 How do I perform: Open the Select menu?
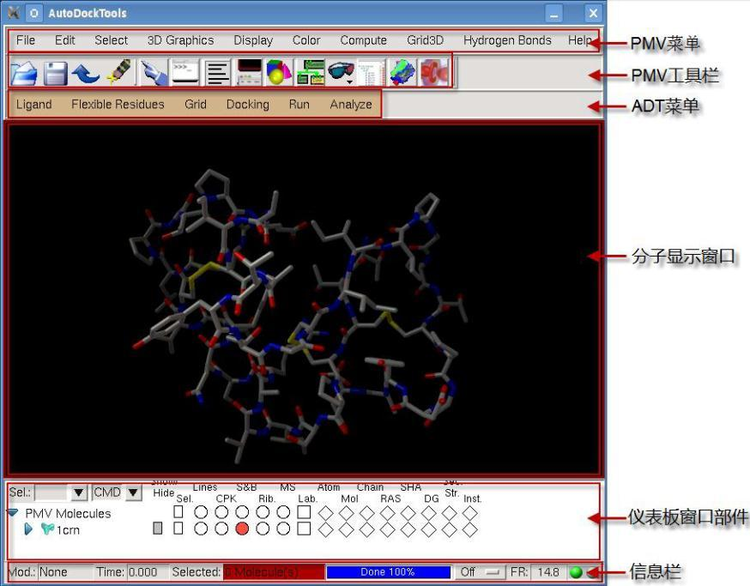point(111,40)
